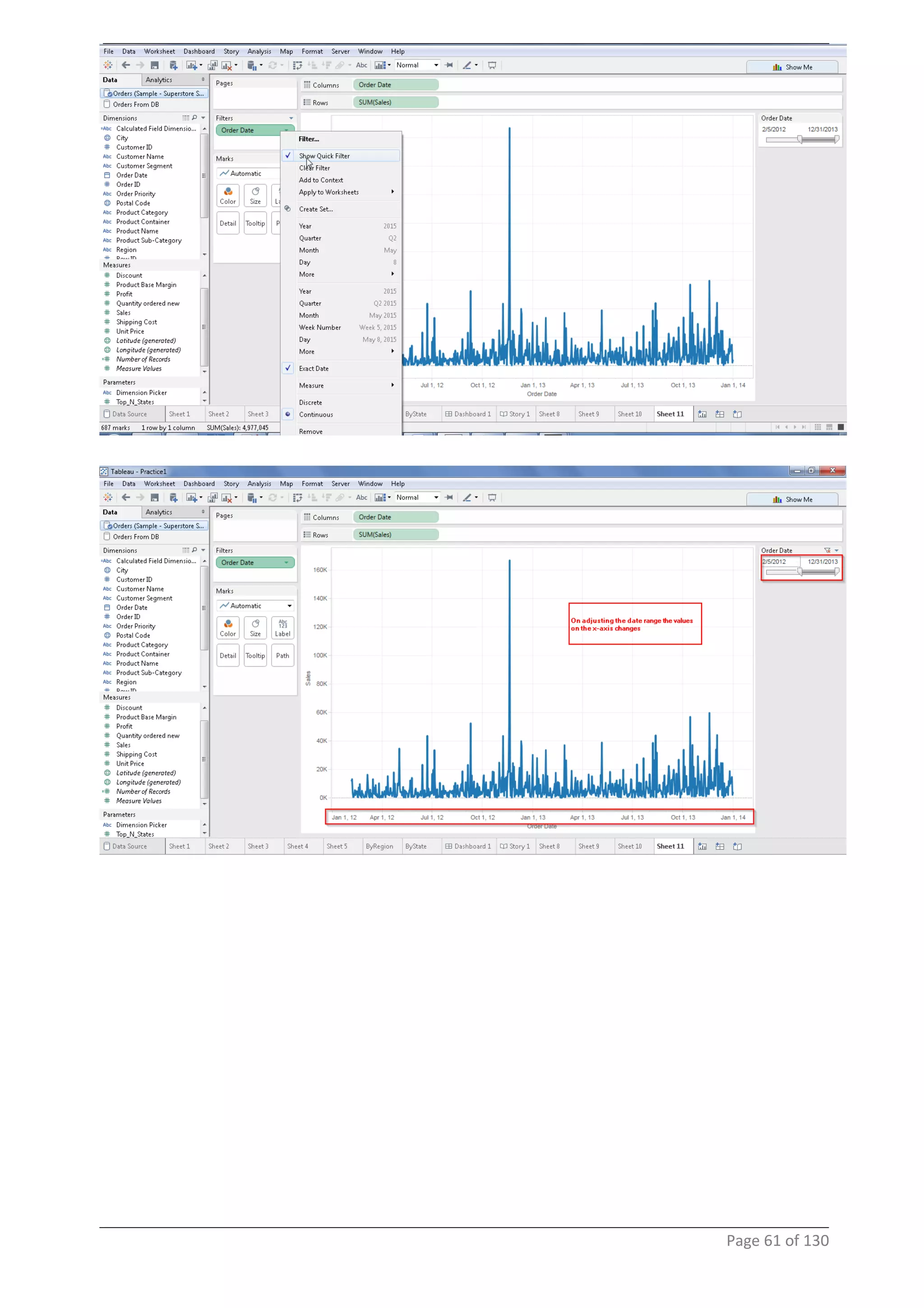Show the filmstrip view from status bar
This screenshot has height=1308, width=924.
pyautogui.click(x=829, y=427)
